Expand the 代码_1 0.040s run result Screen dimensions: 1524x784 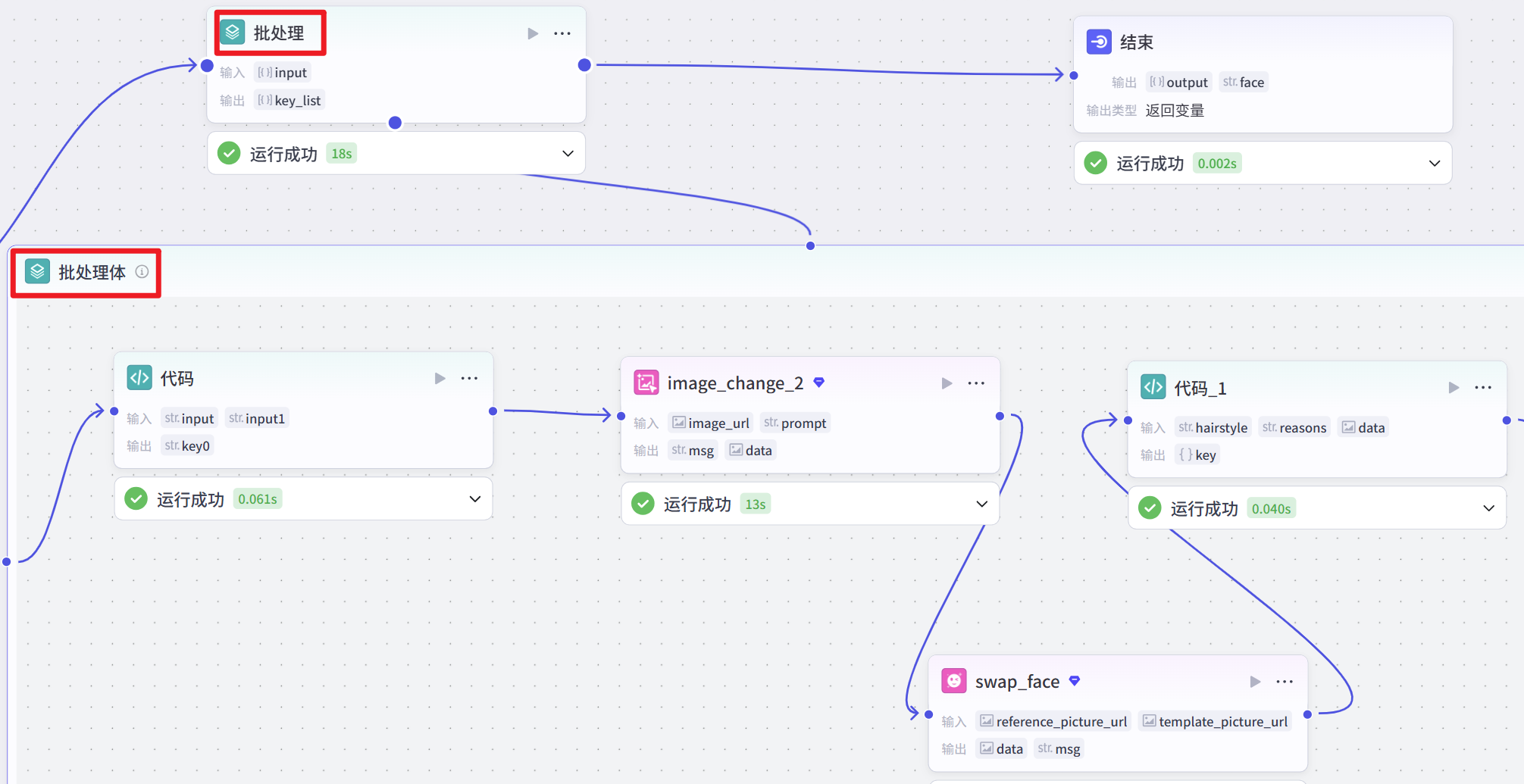[x=1488, y=508]
